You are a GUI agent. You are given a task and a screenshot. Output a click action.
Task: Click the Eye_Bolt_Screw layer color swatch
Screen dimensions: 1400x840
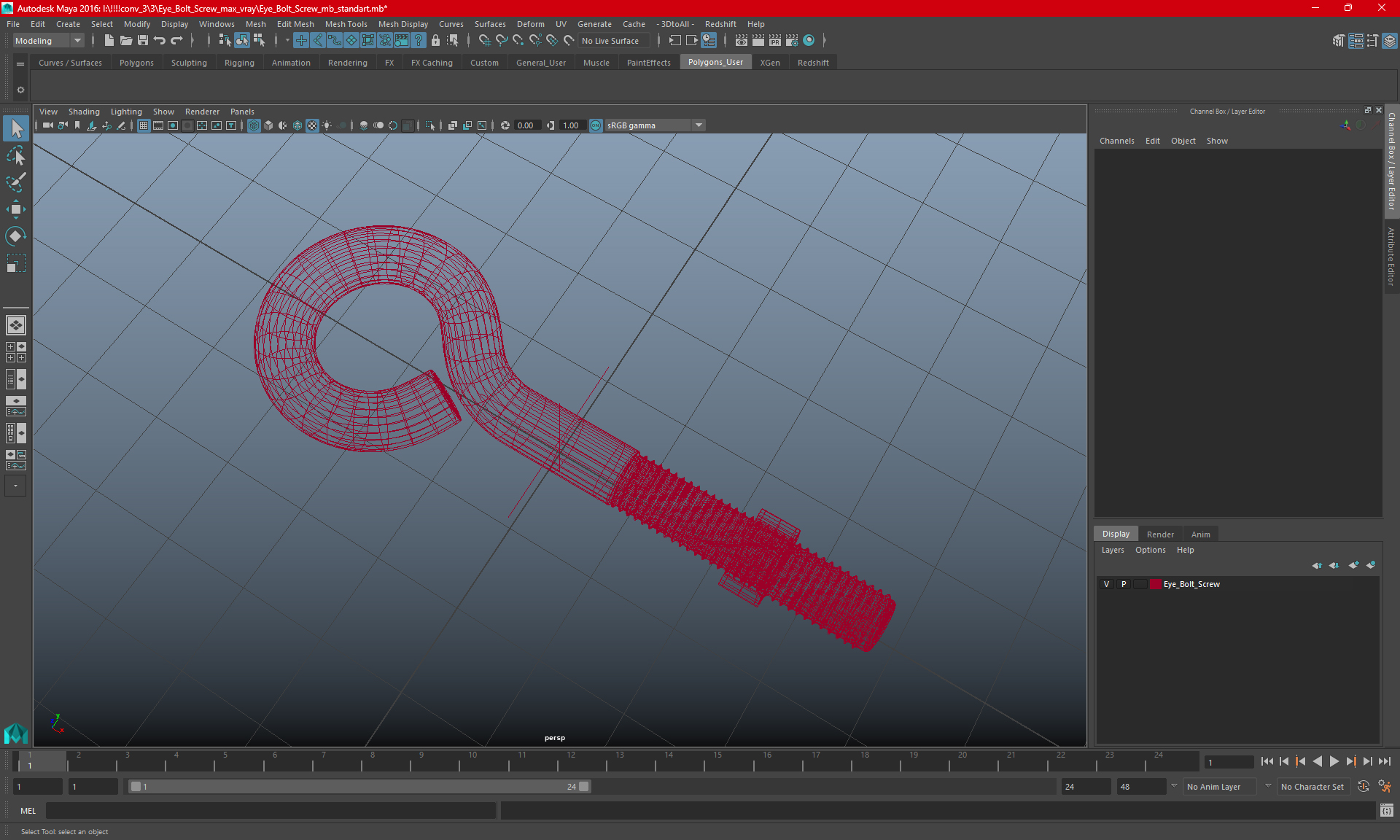1156,584
